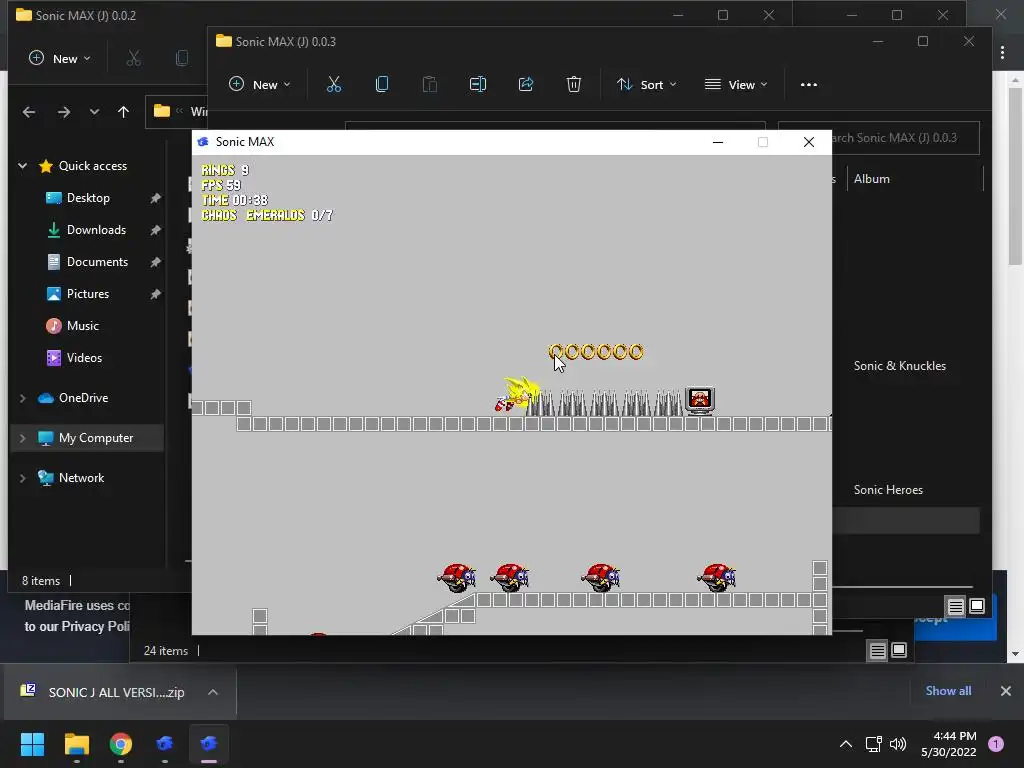Collapse Quick access tree node
The height and width of the screenshot is (768, 1024).
22,166
